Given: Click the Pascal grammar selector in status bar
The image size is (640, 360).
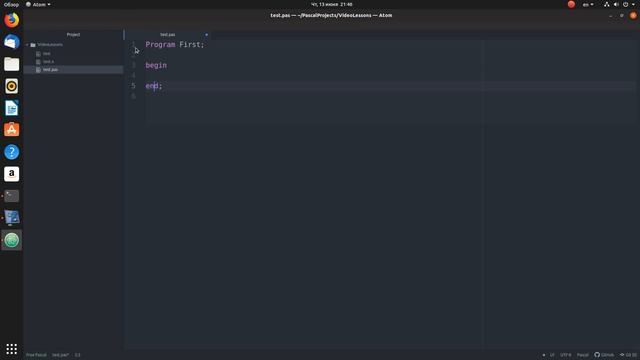Looking at the screenshot, I should click(582, 355).
